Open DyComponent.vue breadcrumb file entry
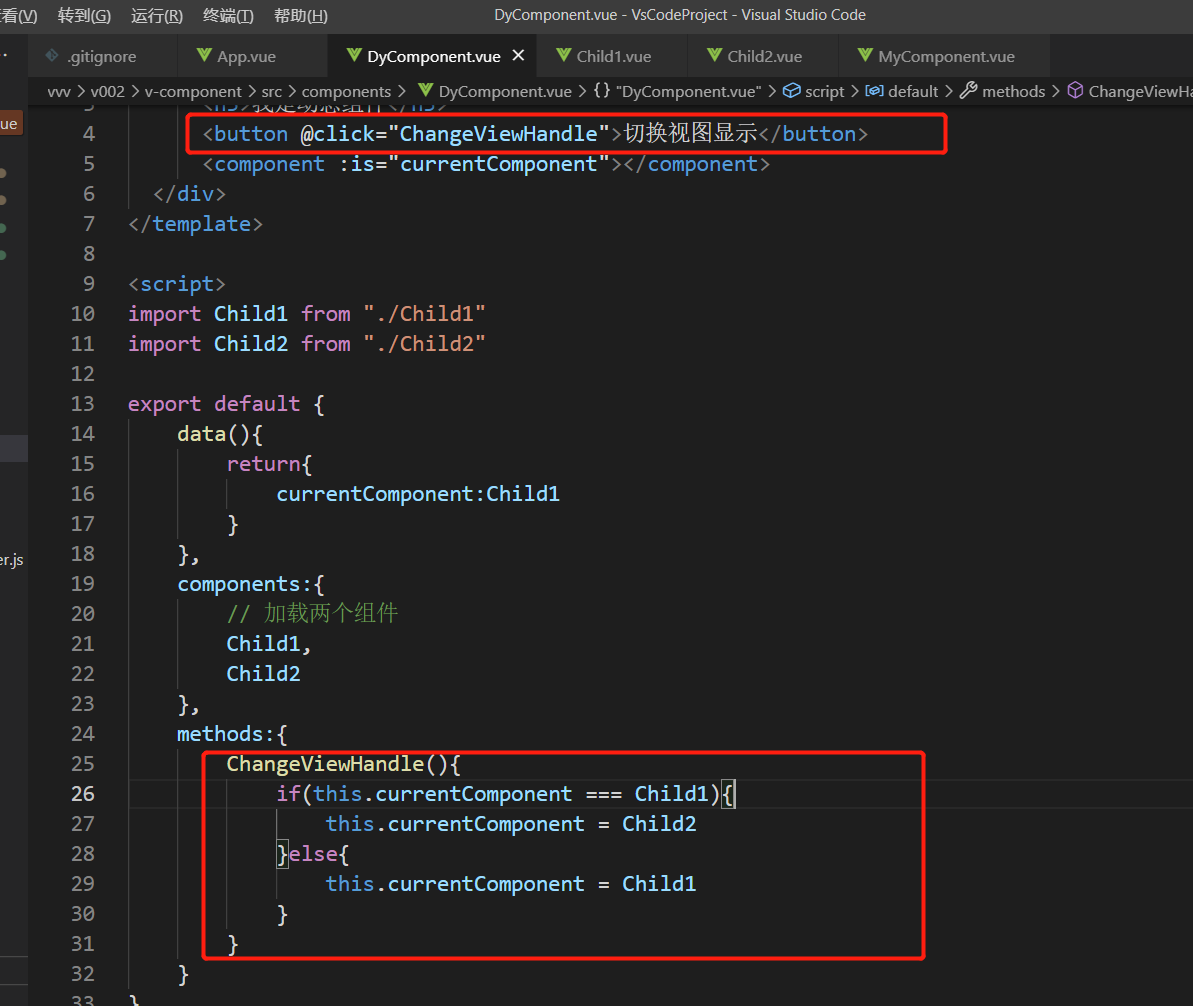The width and height of the screenshot is (1193, 1006). click(505, 91)
